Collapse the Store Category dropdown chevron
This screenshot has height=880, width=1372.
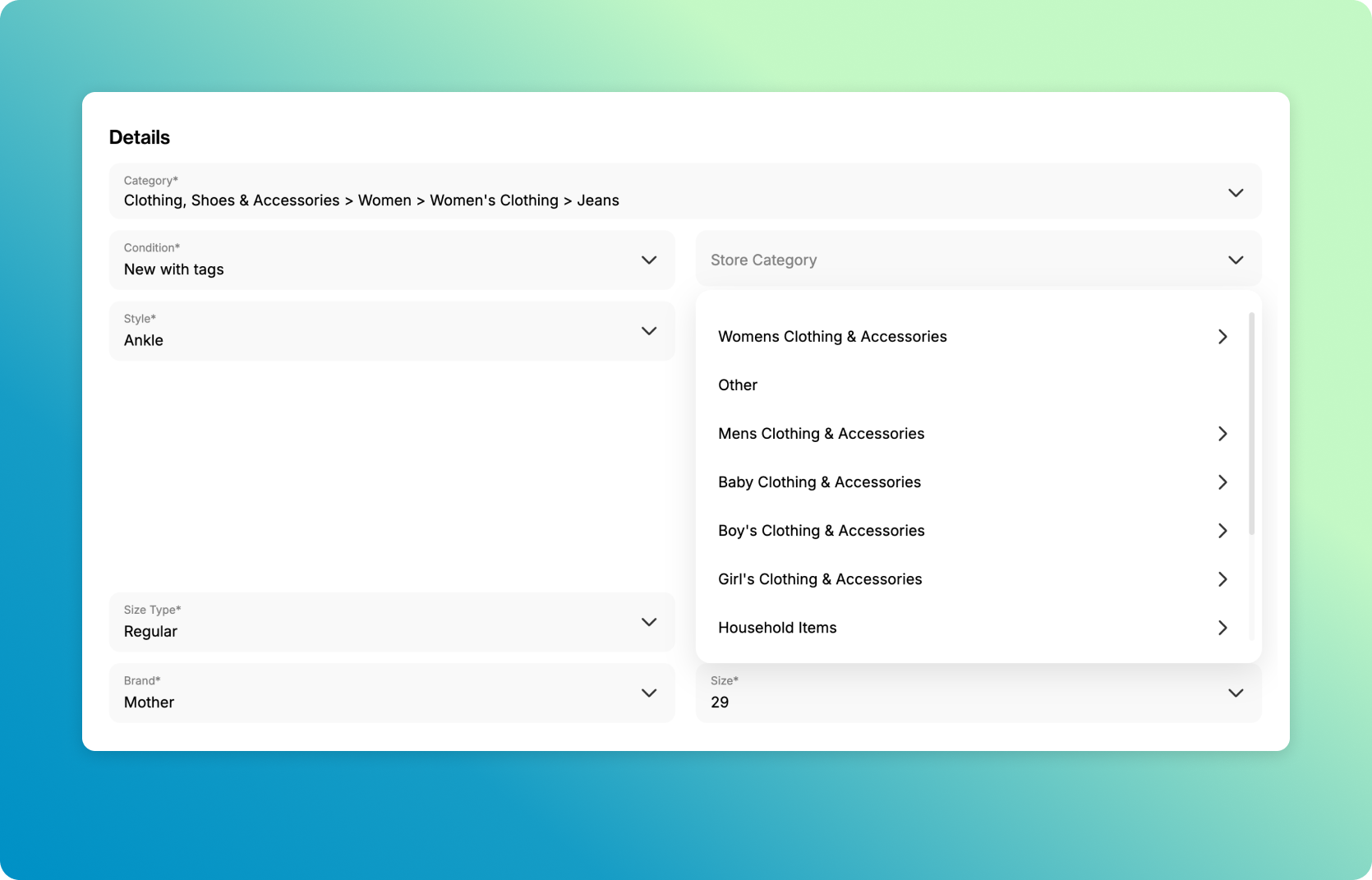coord(1236,260)
